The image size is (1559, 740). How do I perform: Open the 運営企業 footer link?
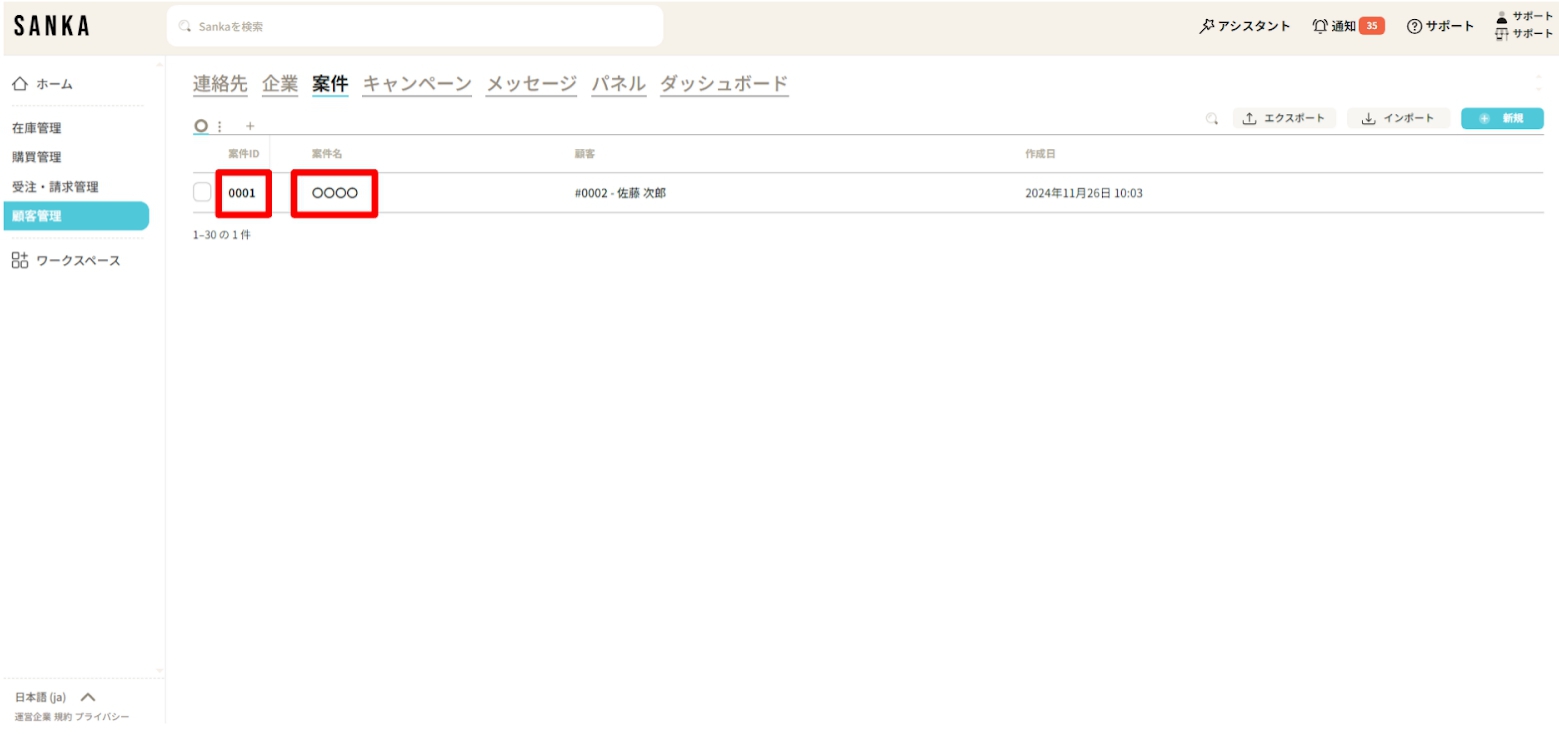(x=32, y=718)
